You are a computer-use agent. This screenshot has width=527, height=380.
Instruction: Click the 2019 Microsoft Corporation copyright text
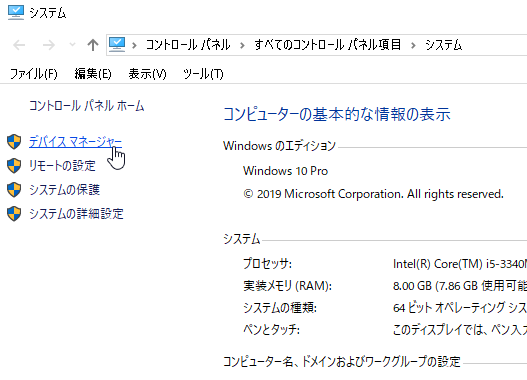(x=373, y=194)
